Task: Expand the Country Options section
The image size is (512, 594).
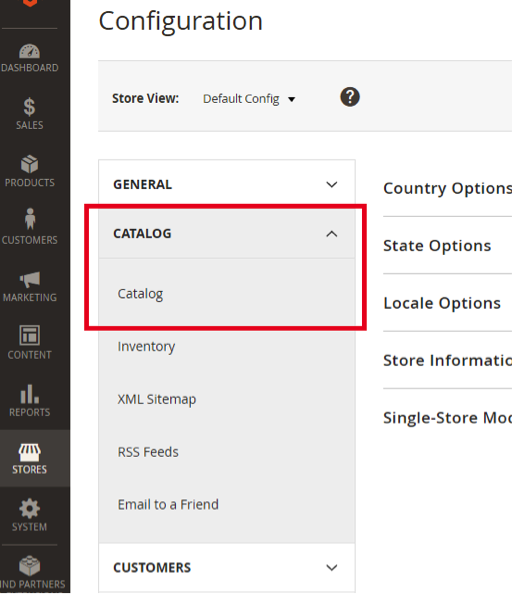Action: coord(448,188)
